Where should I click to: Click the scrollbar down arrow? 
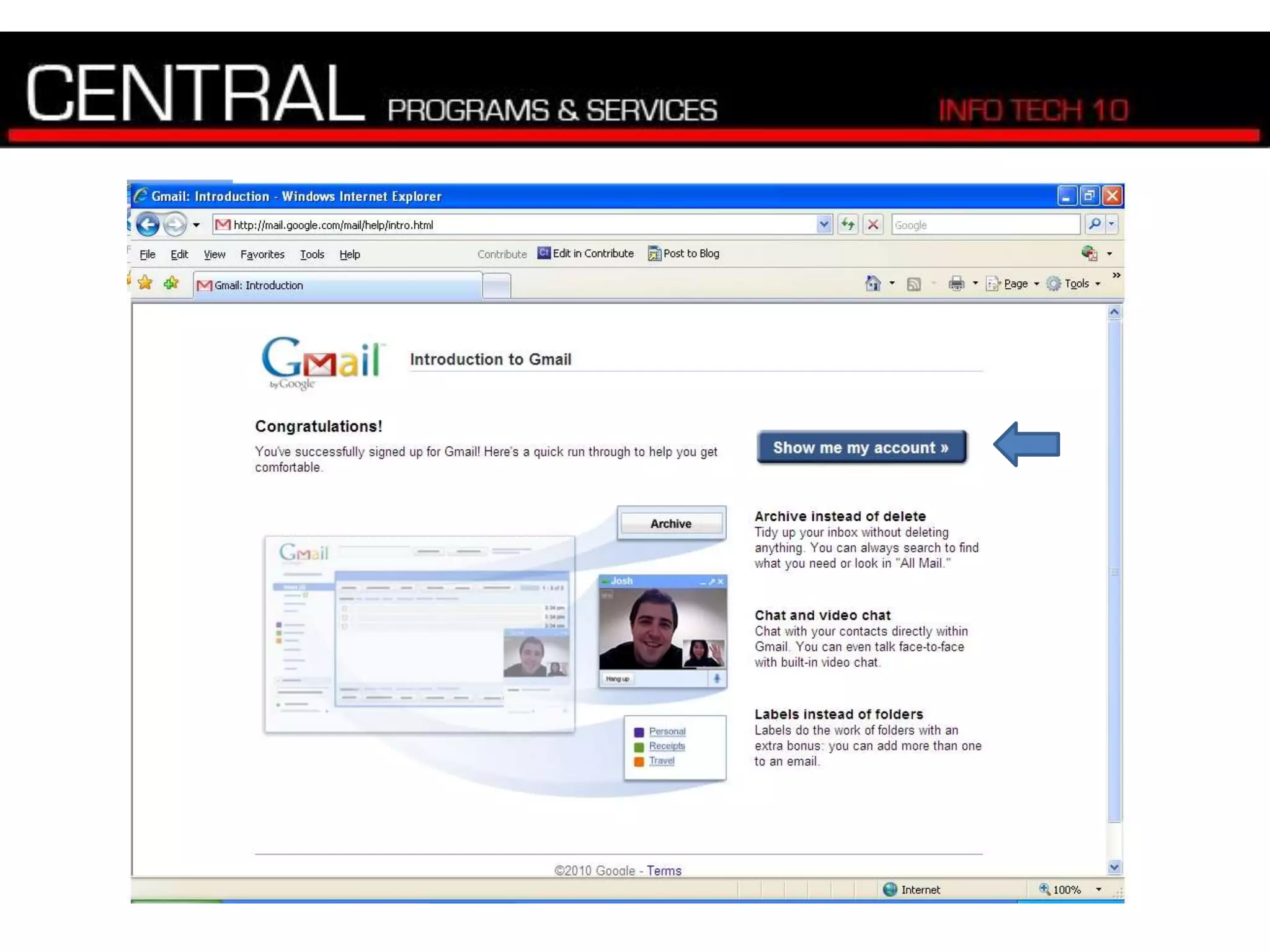pyautogui.click(x=1114, y=867)
